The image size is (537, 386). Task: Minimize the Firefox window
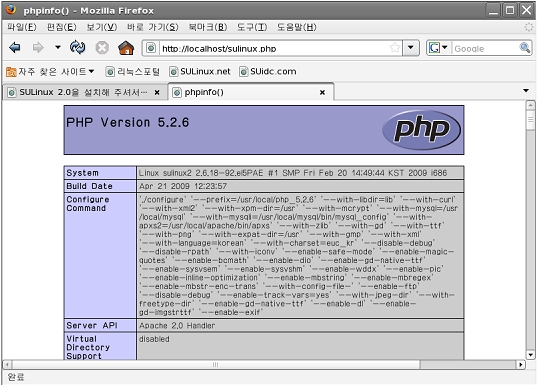click(x=494, y=10)
